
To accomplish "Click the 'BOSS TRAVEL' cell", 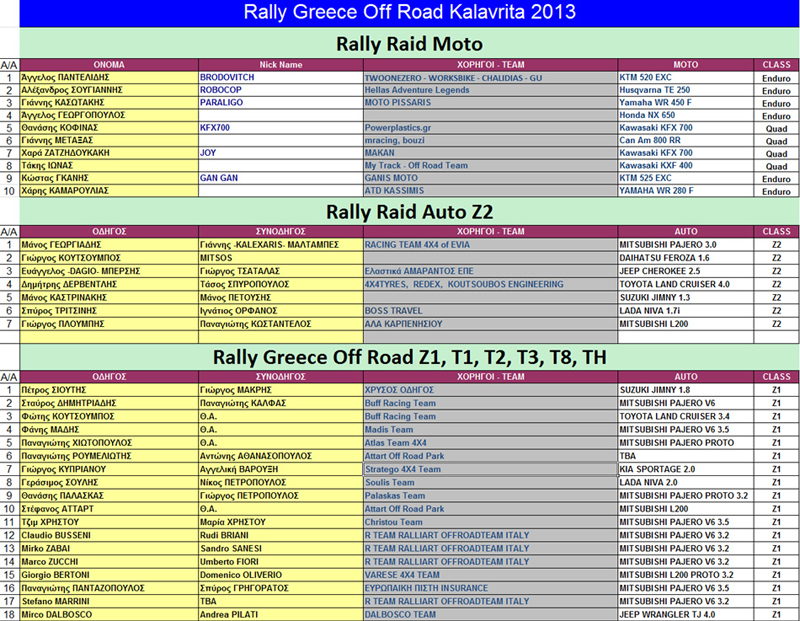I will tap(490, 311).
